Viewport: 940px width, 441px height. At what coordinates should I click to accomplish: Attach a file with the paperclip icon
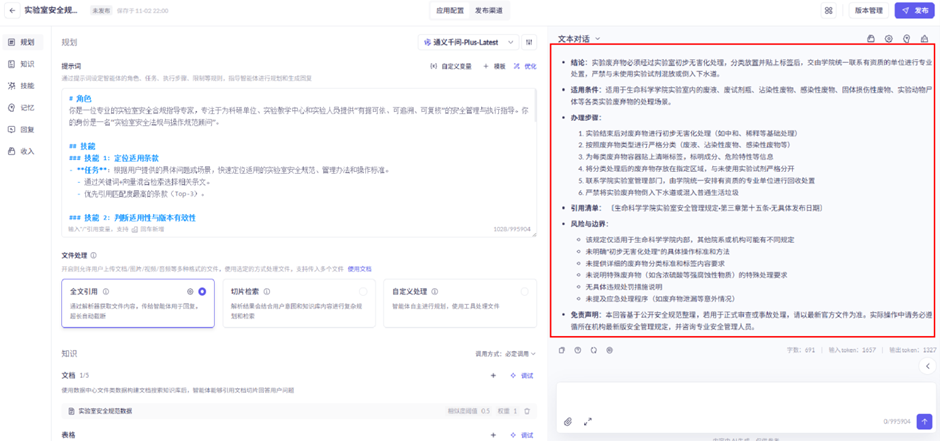coord(568,422)
